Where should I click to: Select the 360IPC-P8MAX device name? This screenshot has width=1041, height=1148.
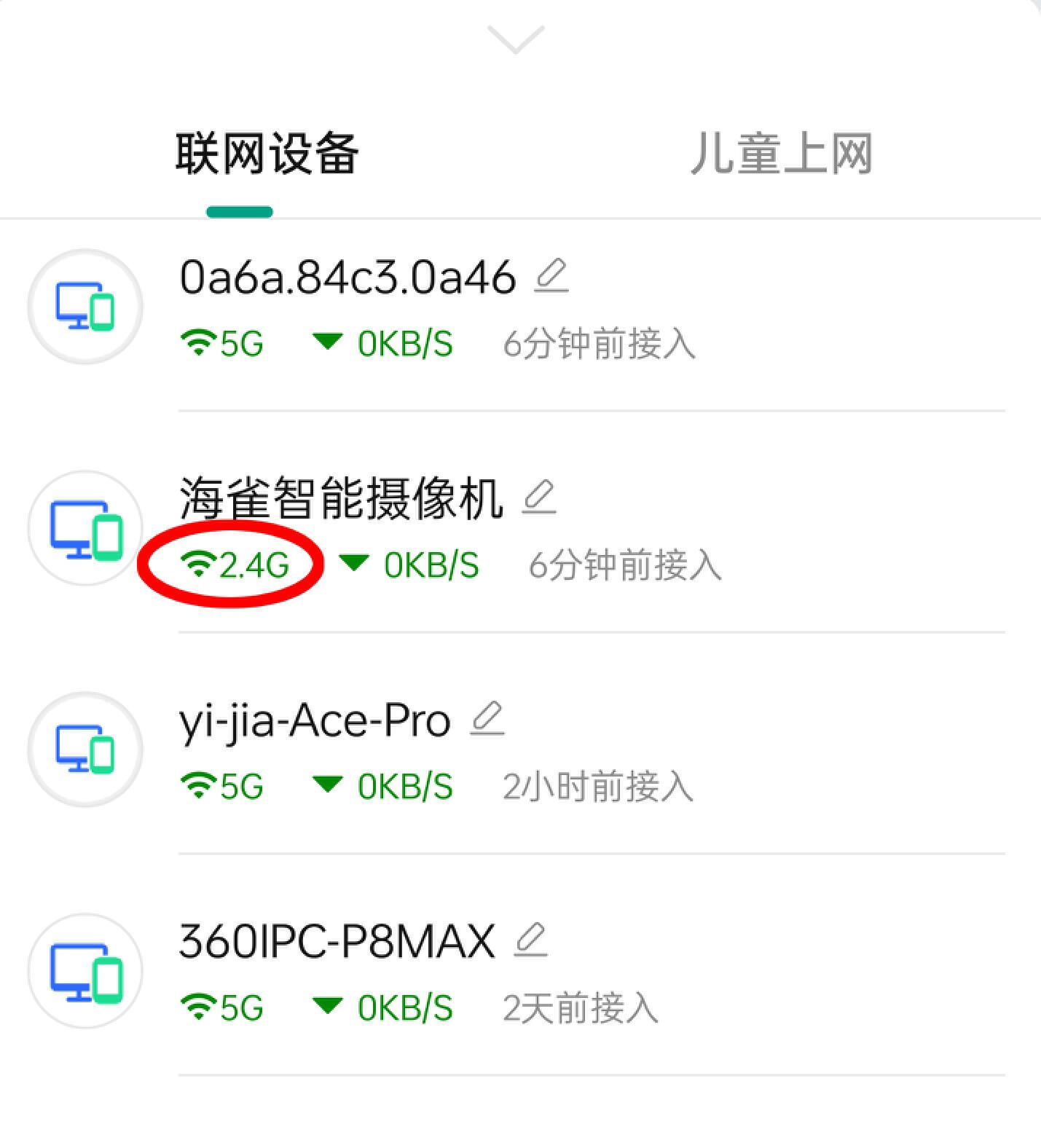(x=337, y=941)
